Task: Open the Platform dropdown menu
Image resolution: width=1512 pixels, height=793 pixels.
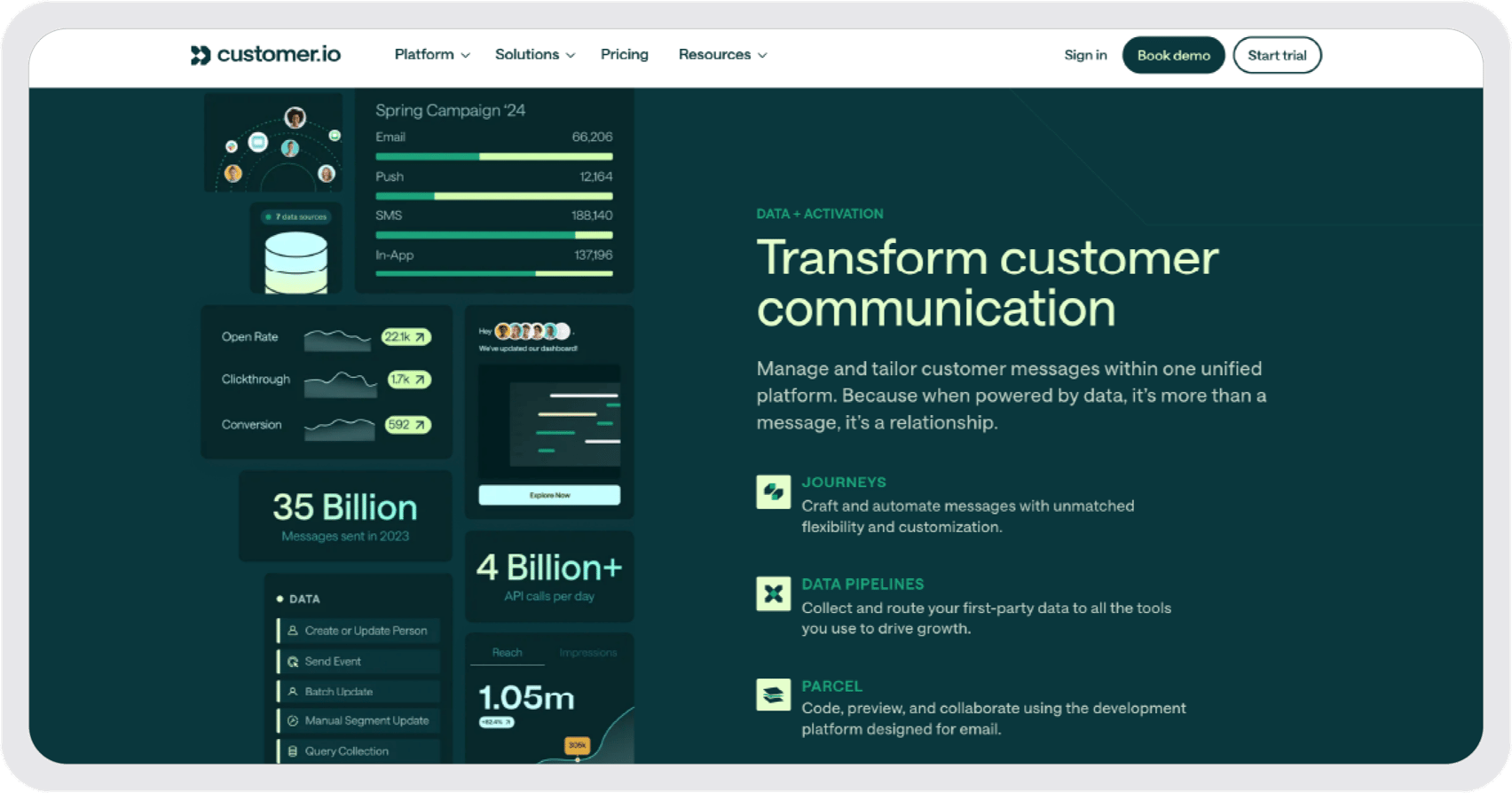Action: tap(432, 55)
